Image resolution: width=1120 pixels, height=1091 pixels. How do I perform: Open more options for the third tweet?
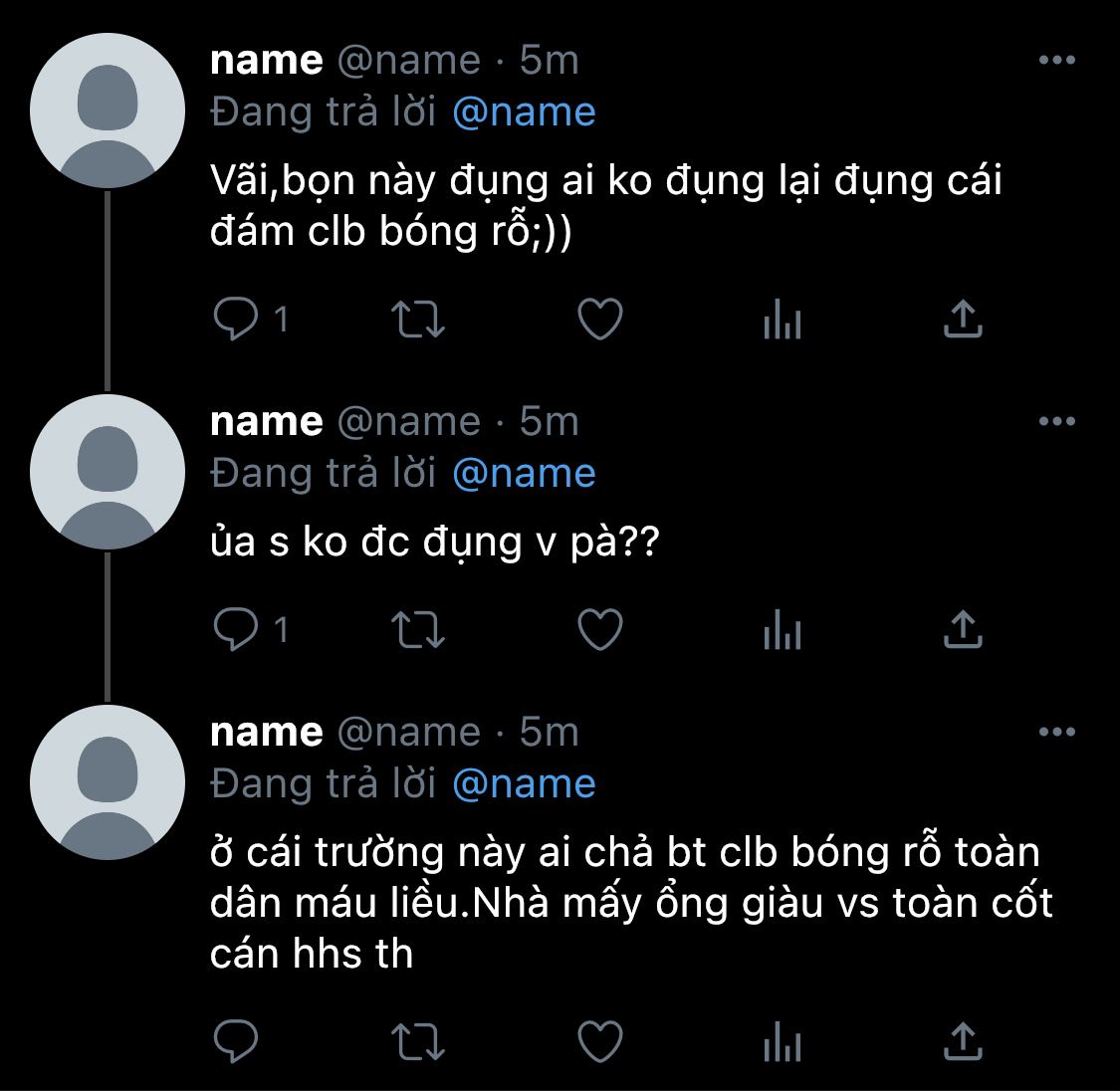(1057, 732)
